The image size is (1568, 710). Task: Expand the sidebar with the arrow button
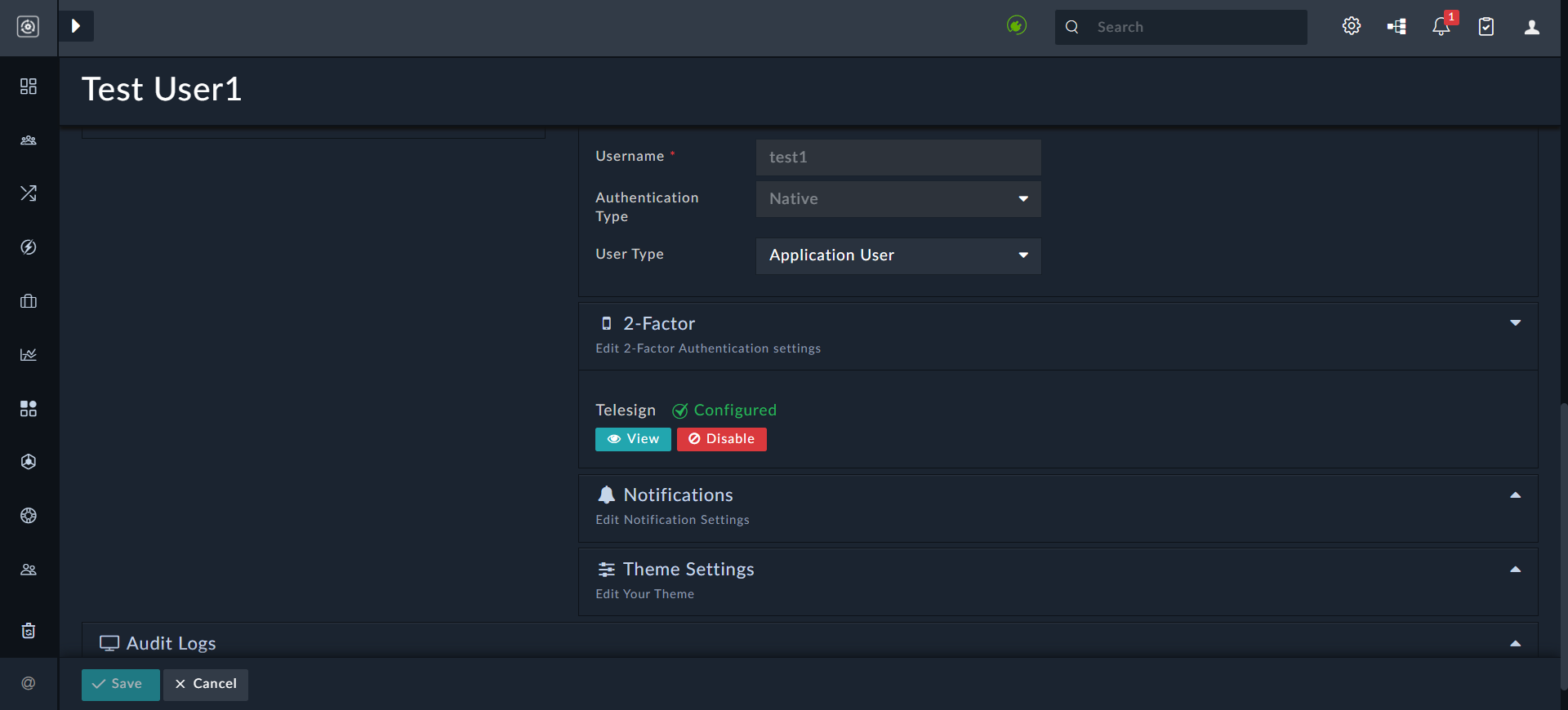(x=76, y=26)
